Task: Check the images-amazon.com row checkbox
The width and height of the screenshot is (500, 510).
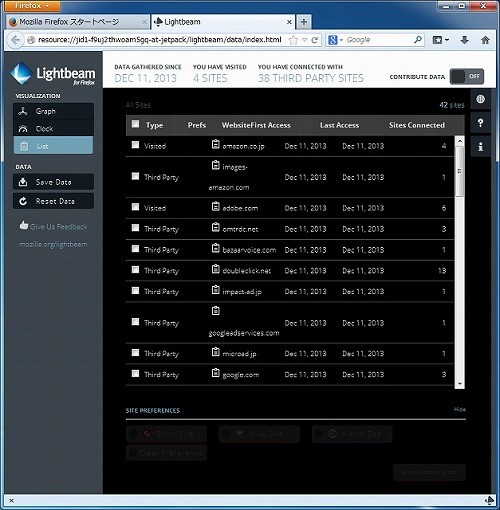Action: [x=135, y=176]
